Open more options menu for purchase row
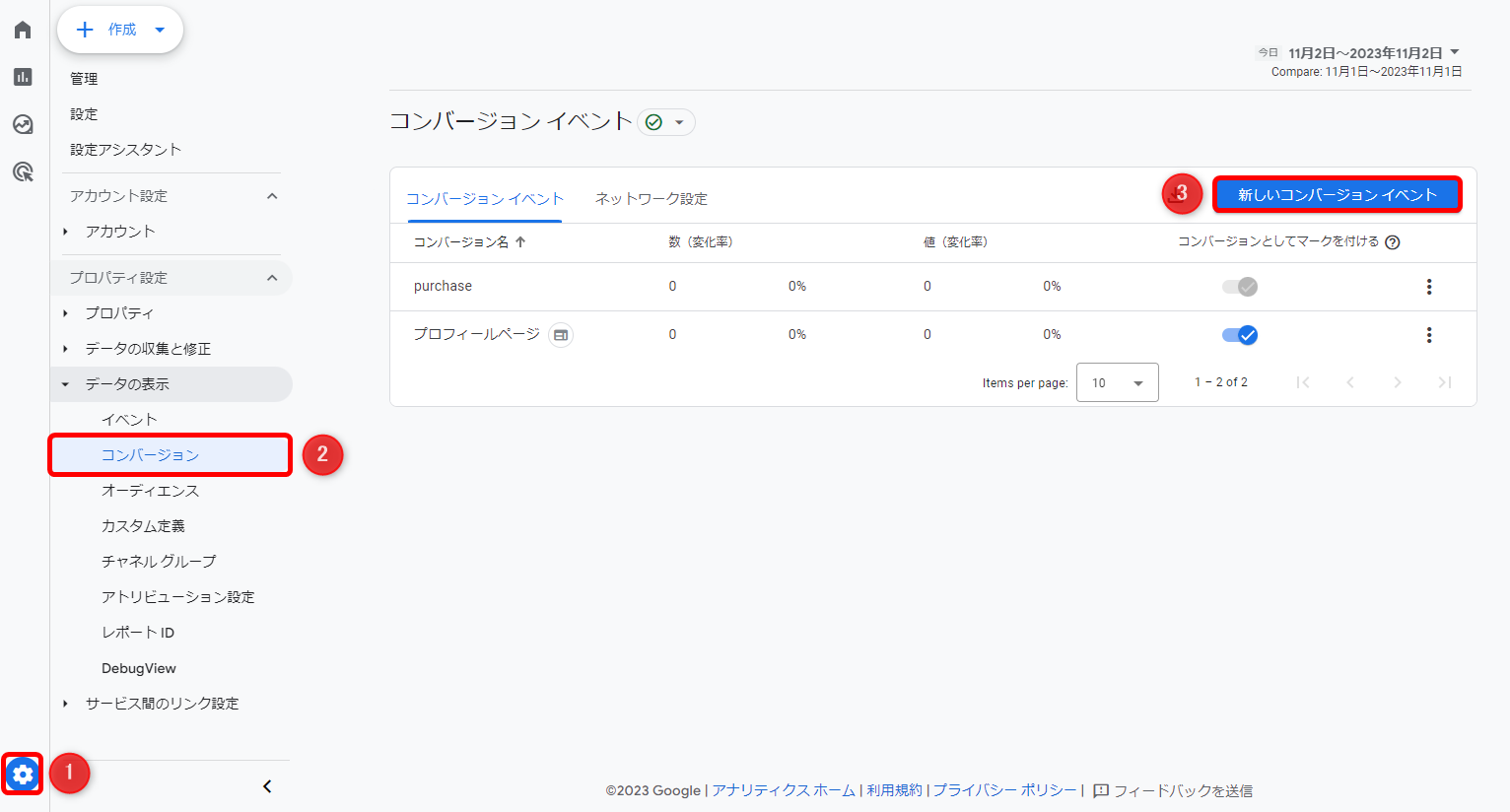Screen dimensions: 1510x812 (x=1428, y=287)
